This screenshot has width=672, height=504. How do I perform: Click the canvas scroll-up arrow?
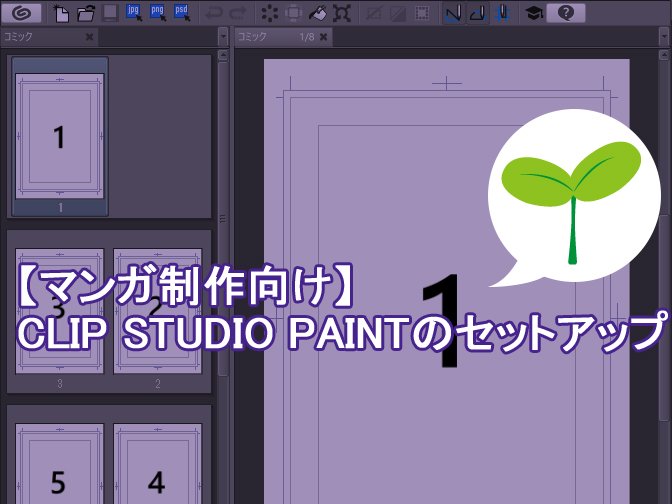tap(664, 54)
